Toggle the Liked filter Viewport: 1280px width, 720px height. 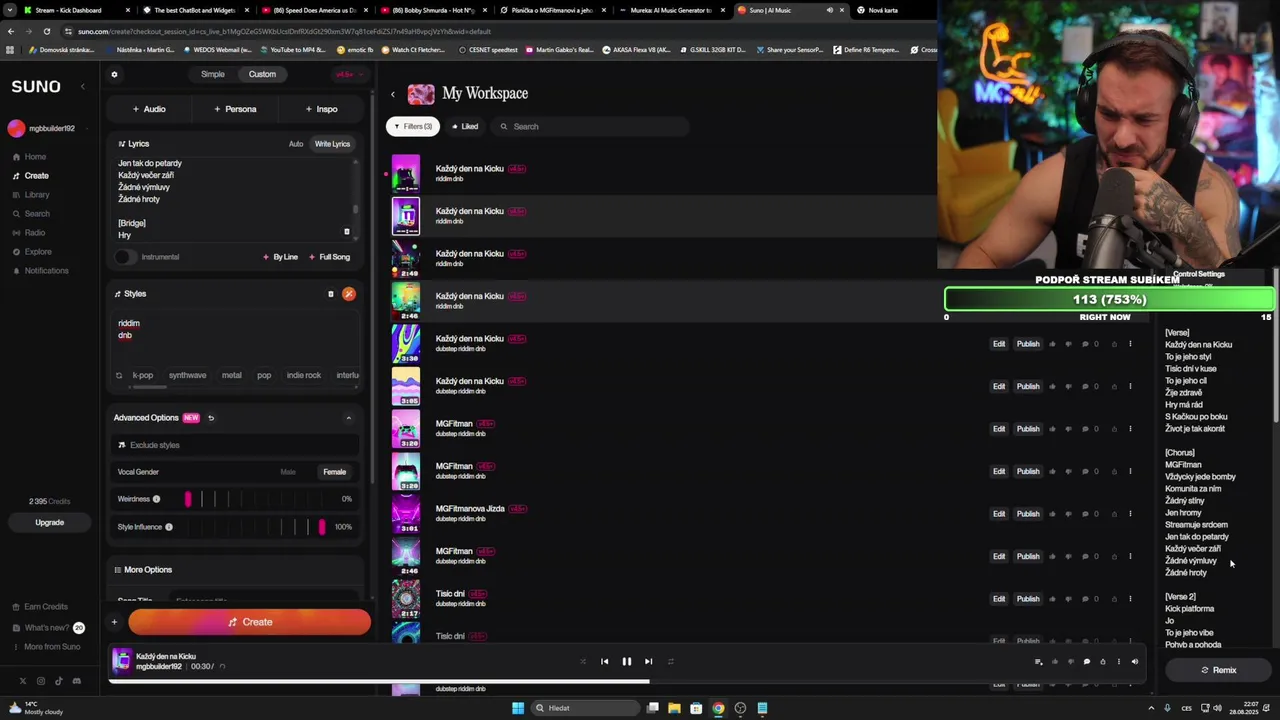[x=464, y=127]
